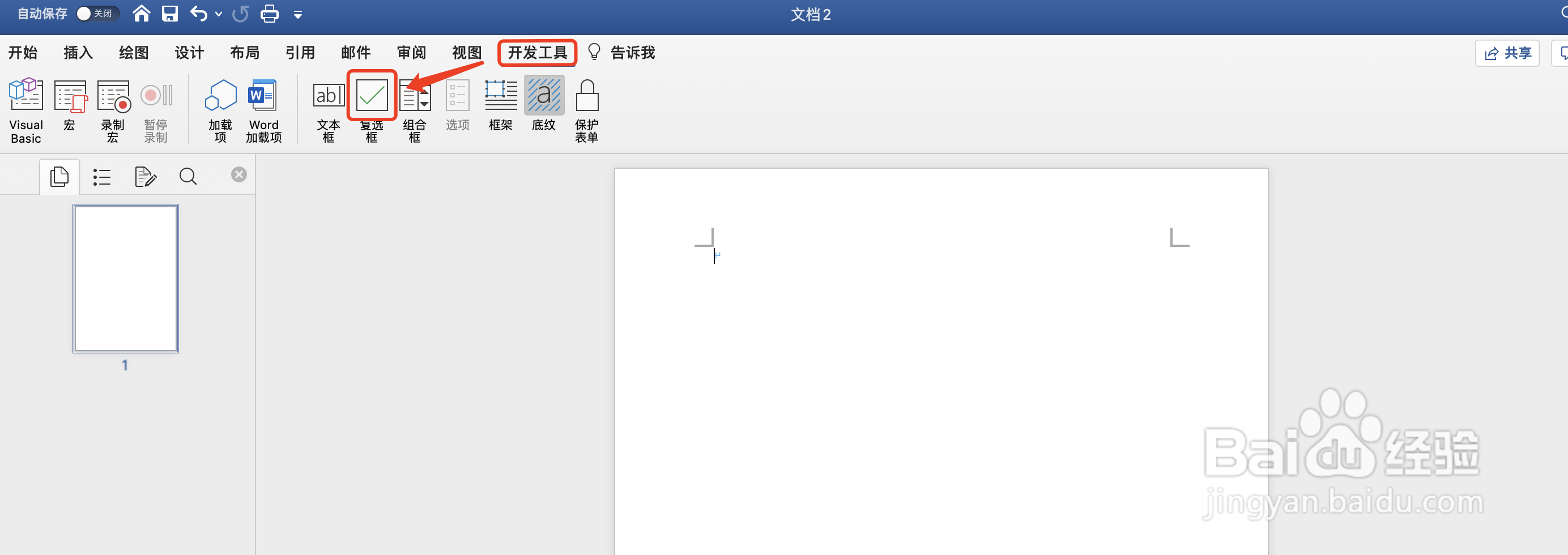Image resolution: width=1568 pixels, height=555 pixels.
Task: Click the Home icon in title bar
Action: pos(141,14)
